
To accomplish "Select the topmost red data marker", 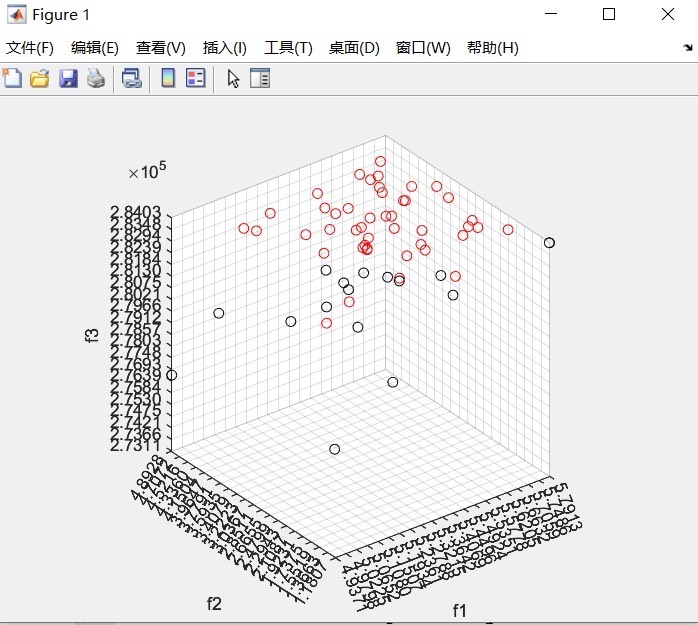I will point(380,161).
